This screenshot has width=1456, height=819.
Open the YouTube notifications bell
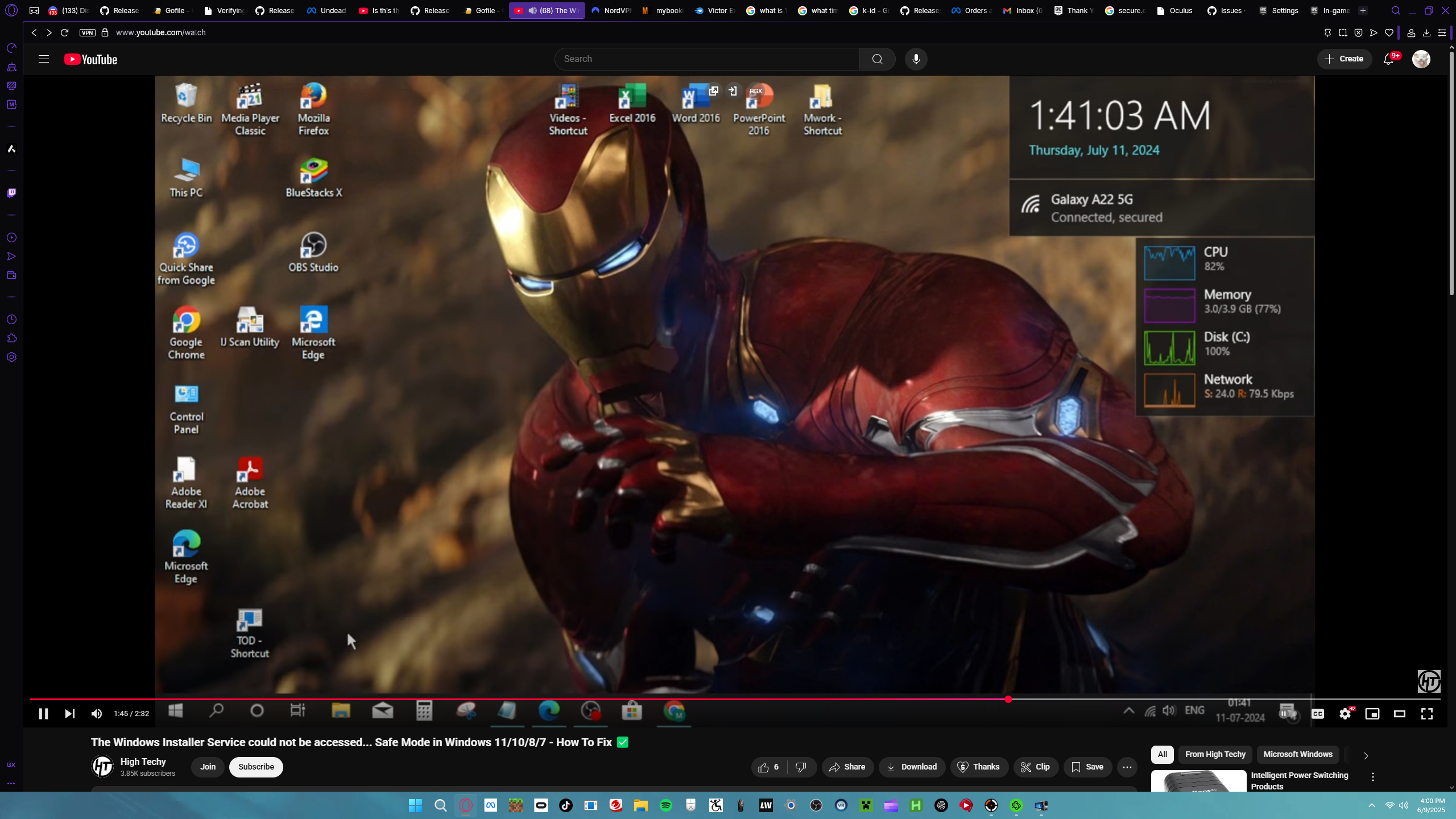pos(1388,59)
